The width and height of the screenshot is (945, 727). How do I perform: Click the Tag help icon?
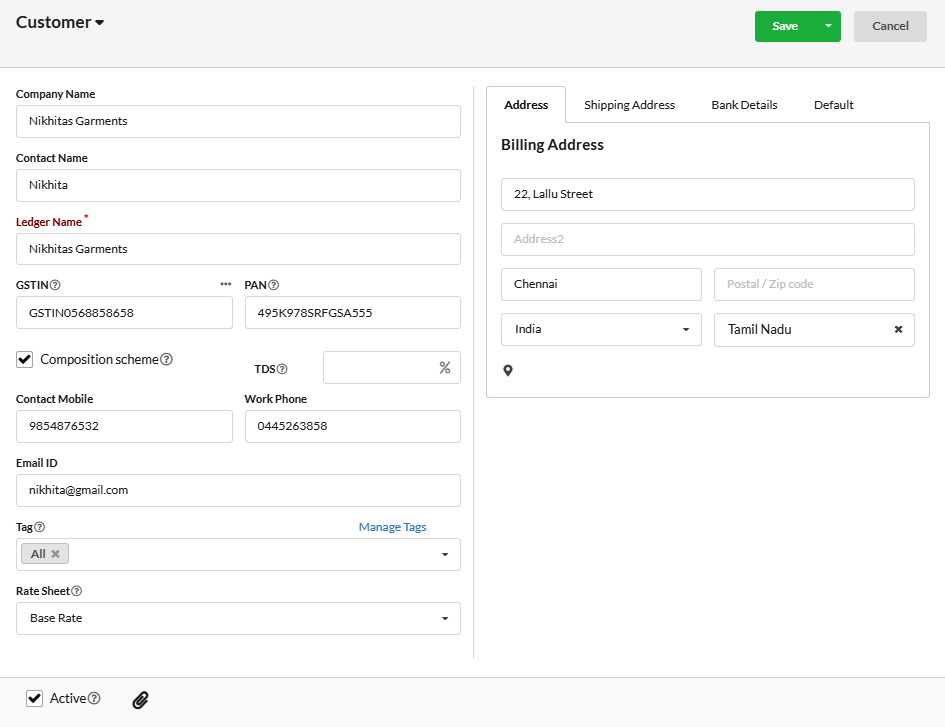[40, 527]
